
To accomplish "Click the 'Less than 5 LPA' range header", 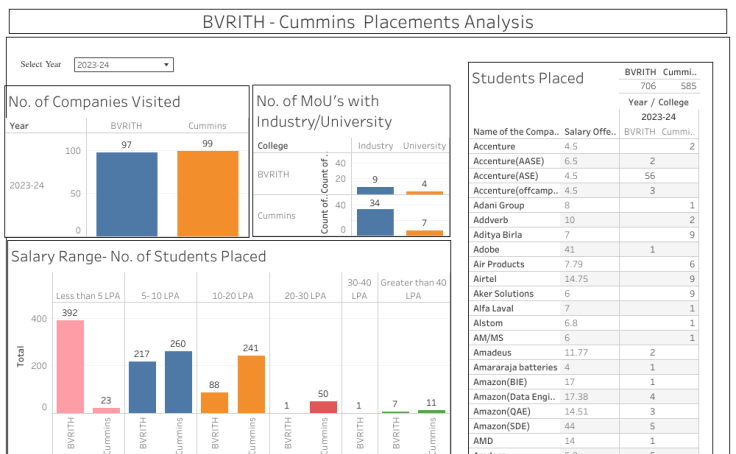I will pos(88,296).
